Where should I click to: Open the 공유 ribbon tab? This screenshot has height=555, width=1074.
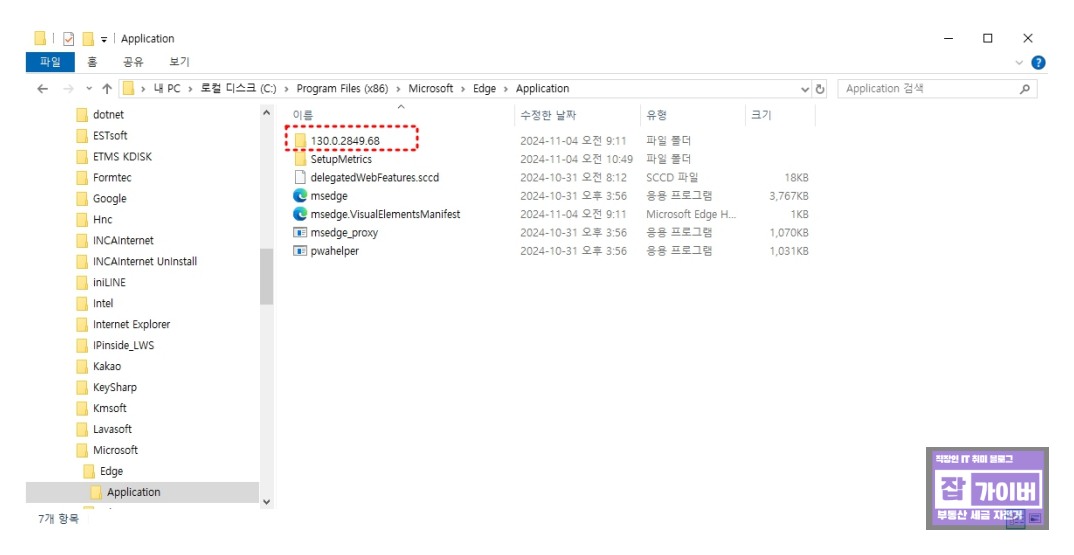pyautogui.click(x=133, y=62)
